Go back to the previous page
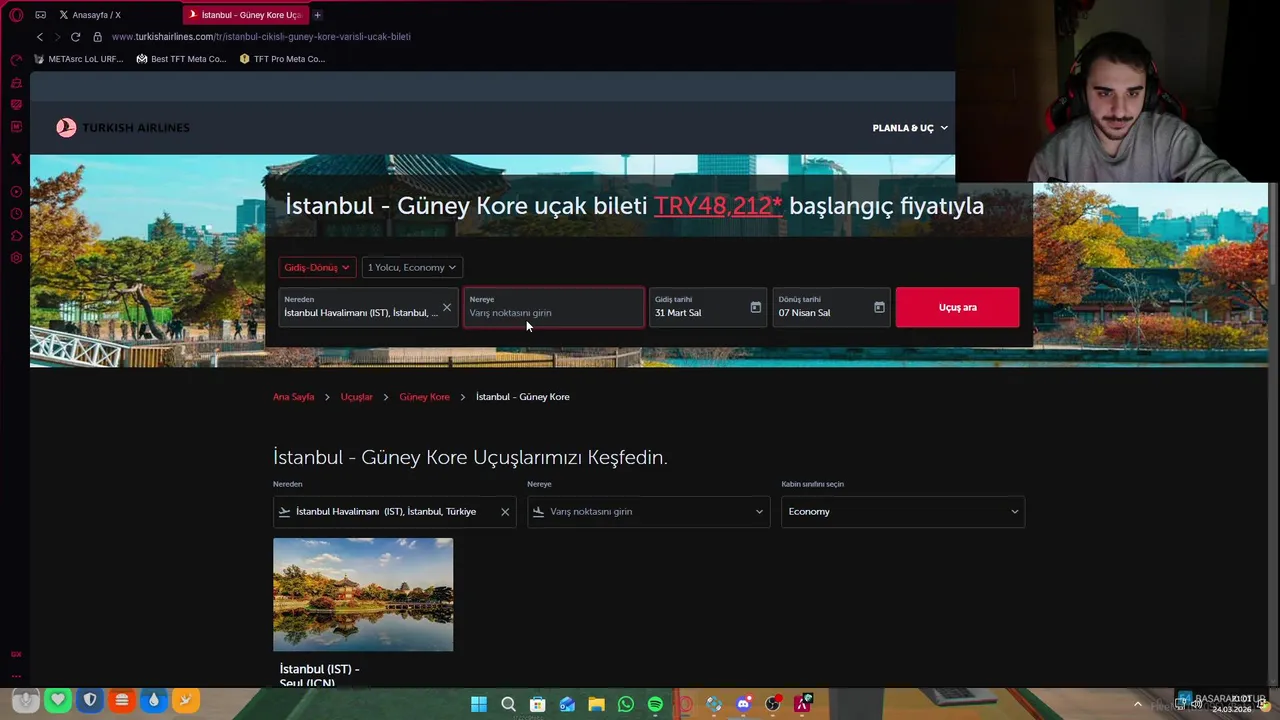The height and width of the screenshot is (720, 1280). (x=40, y=37)
